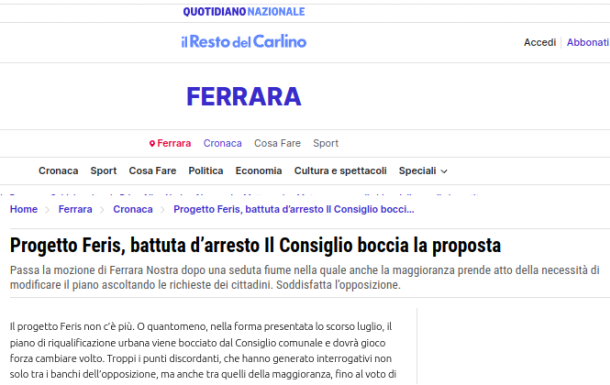Screen dimensions: 610x385
Task: Click Ferrara in the breadcrumb trail
Action: [75, 209]
